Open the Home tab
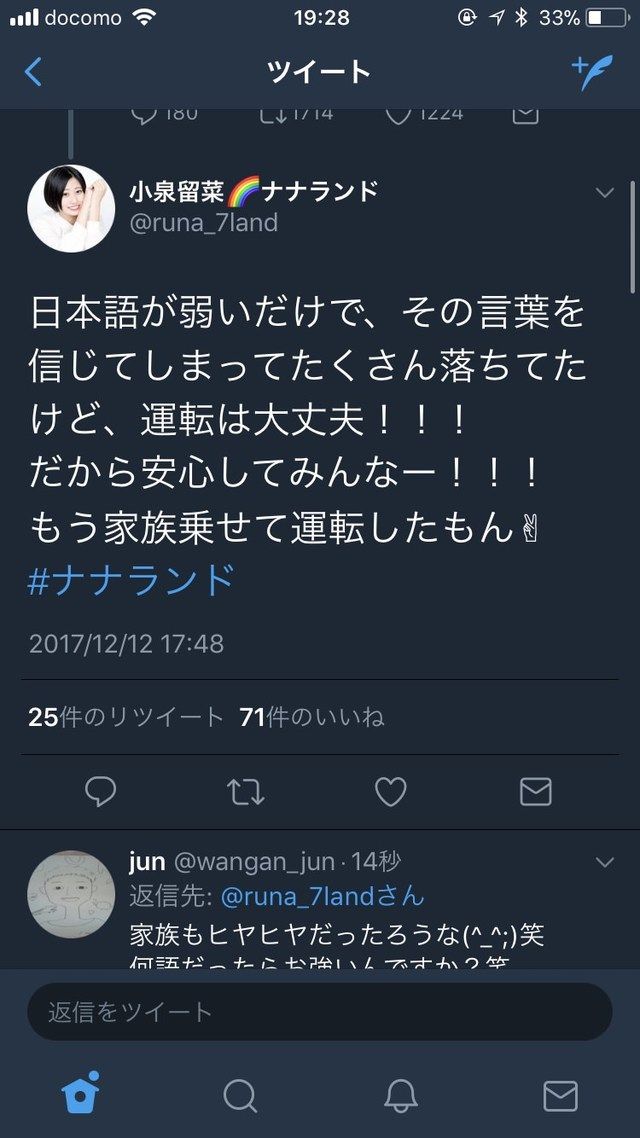 80,1093
